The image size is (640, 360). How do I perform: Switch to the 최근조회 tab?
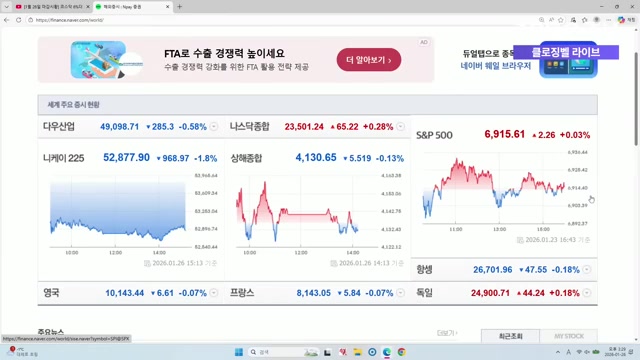(510, 336)
